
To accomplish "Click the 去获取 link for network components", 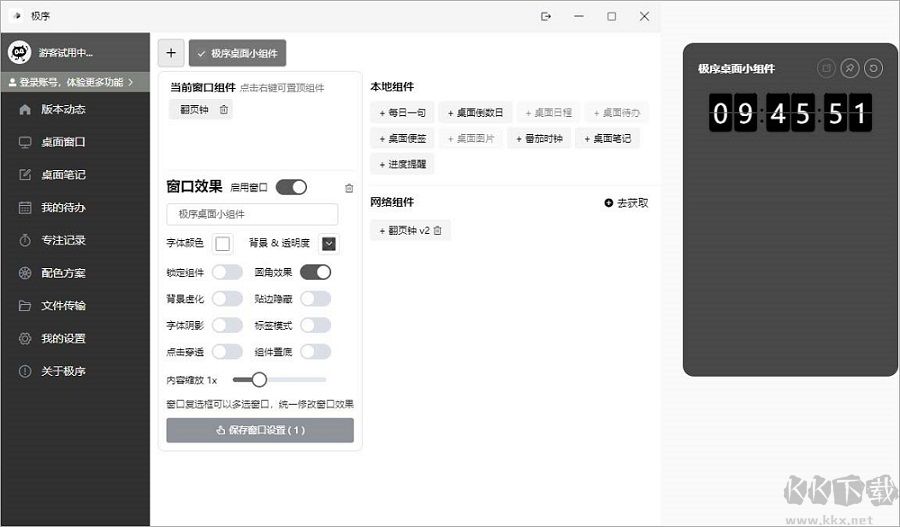I will click(x=626, y=203).
